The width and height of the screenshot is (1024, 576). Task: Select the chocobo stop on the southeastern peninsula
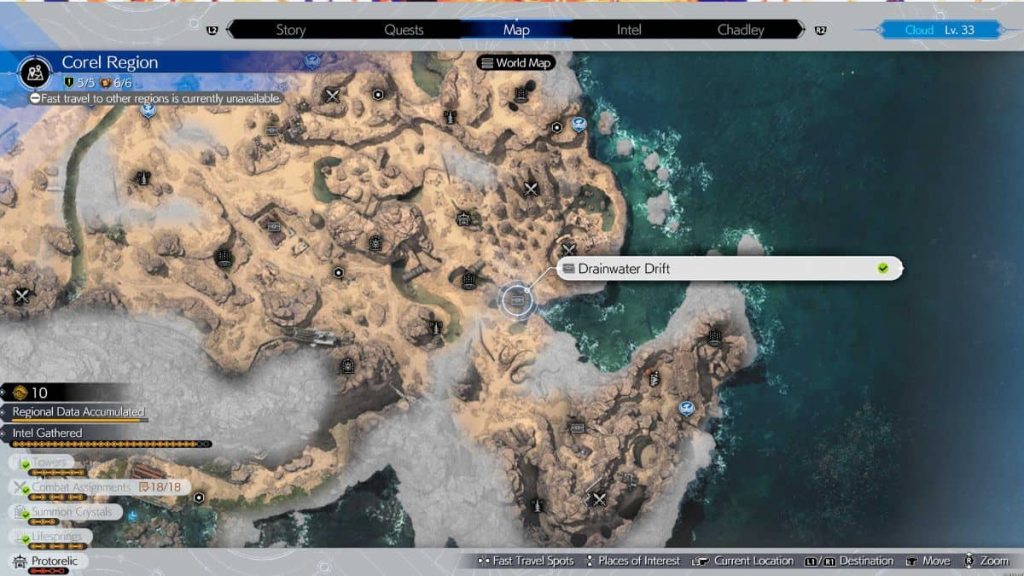pyautogui.click(x=686, y=409)
